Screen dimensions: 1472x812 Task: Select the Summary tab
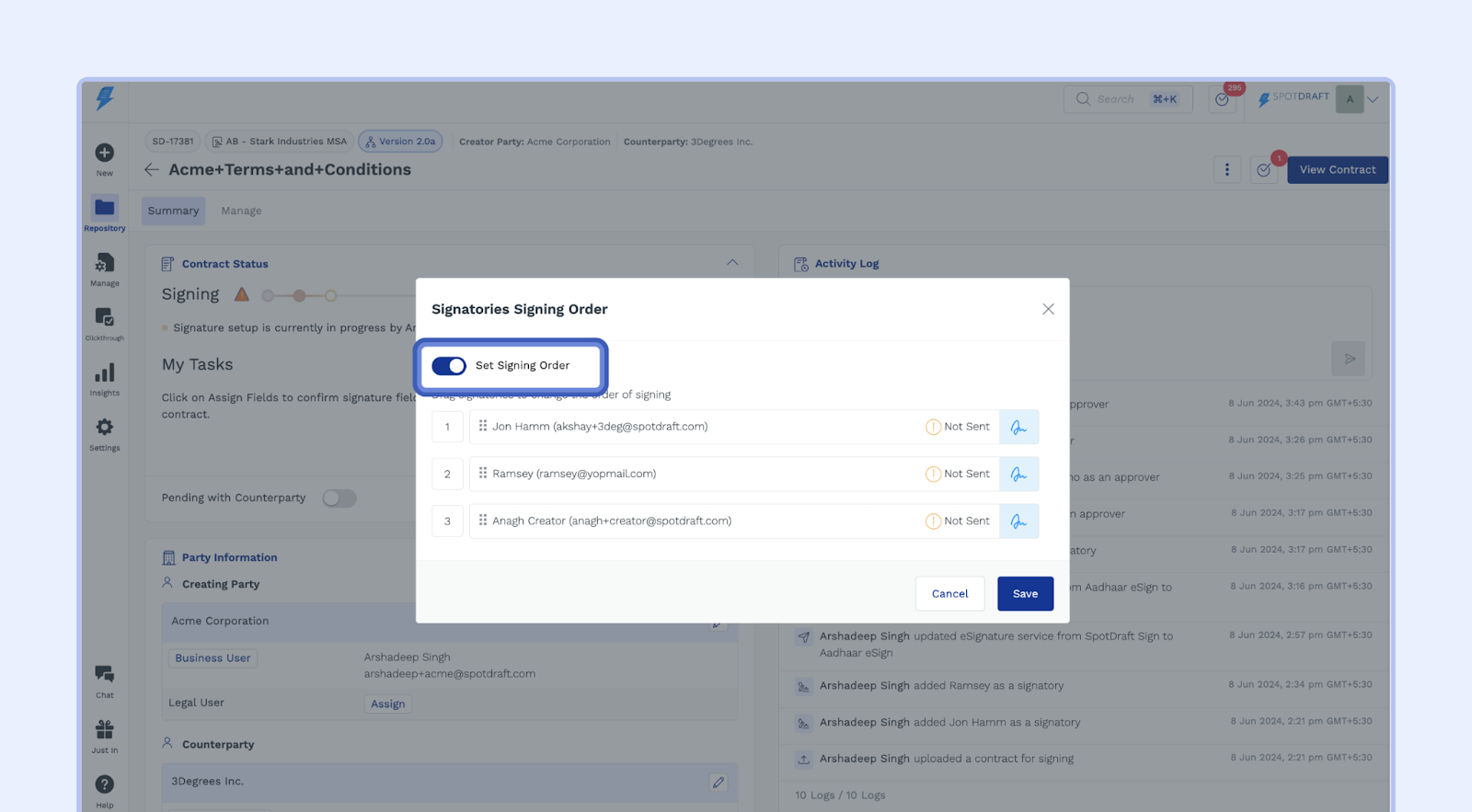coord(173,211)
